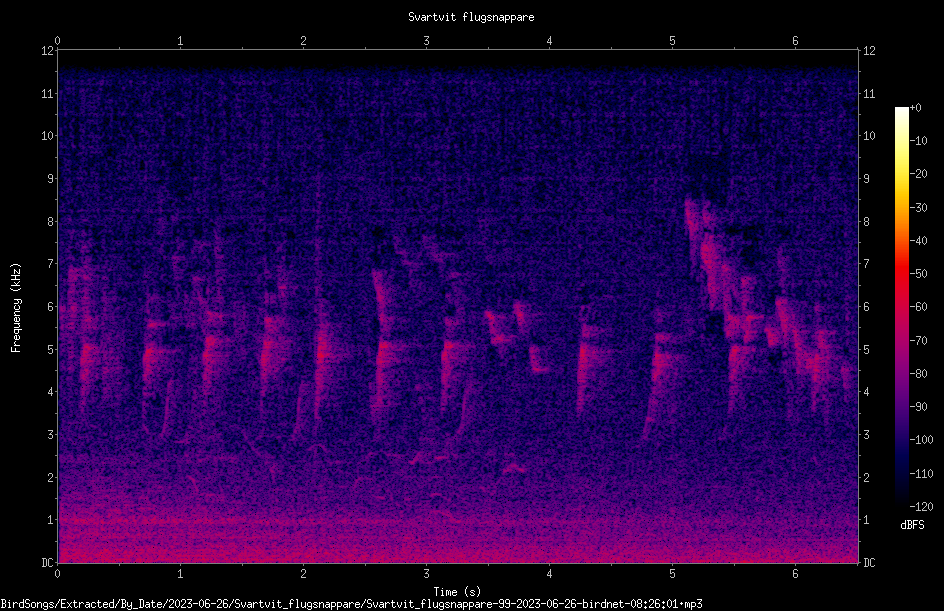This screenshot has height=611, width=944.
Task: Click the '-90' value on the dBFS scale
Action: tap(919, 407)
